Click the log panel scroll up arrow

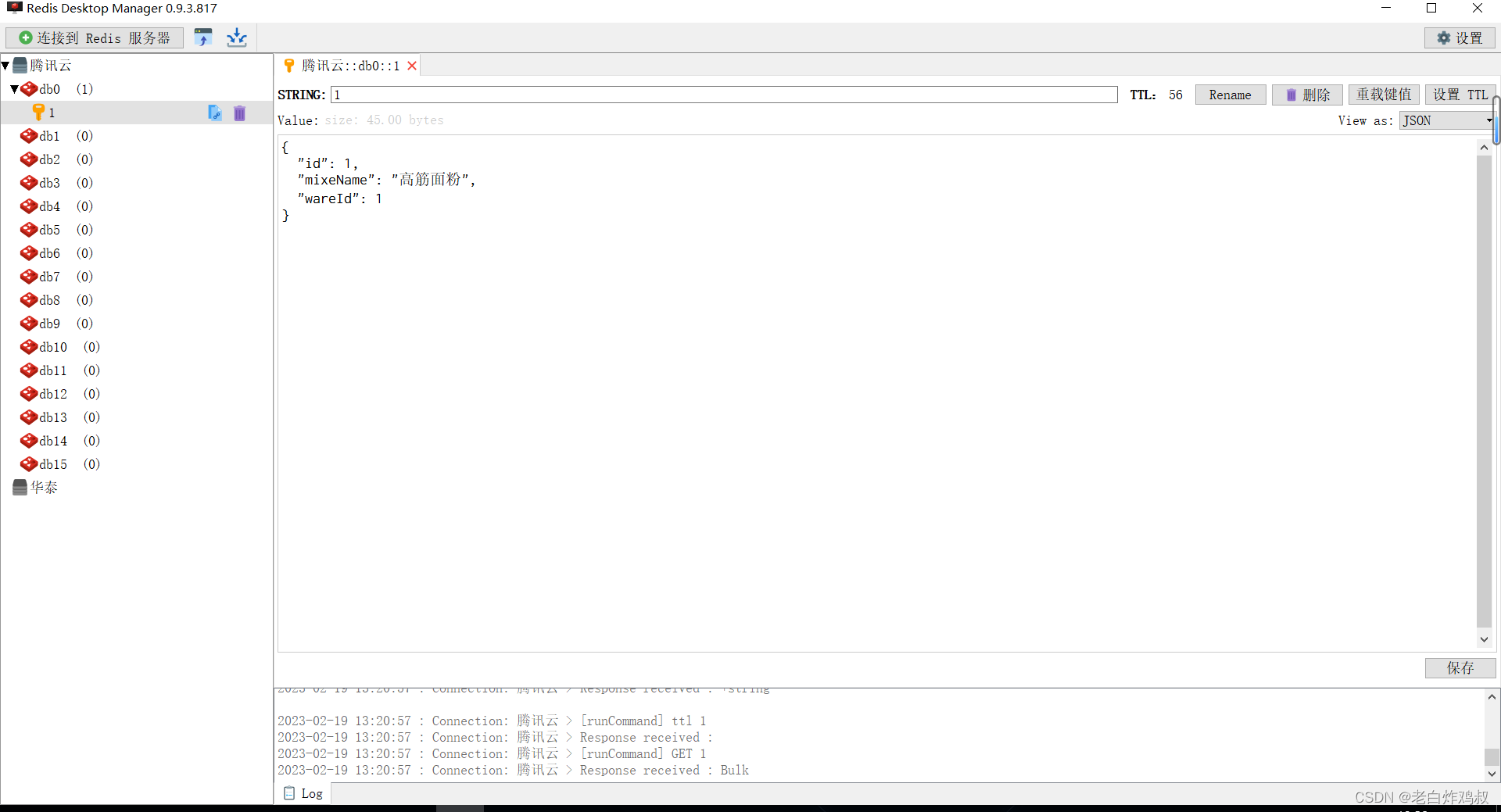1492,697
